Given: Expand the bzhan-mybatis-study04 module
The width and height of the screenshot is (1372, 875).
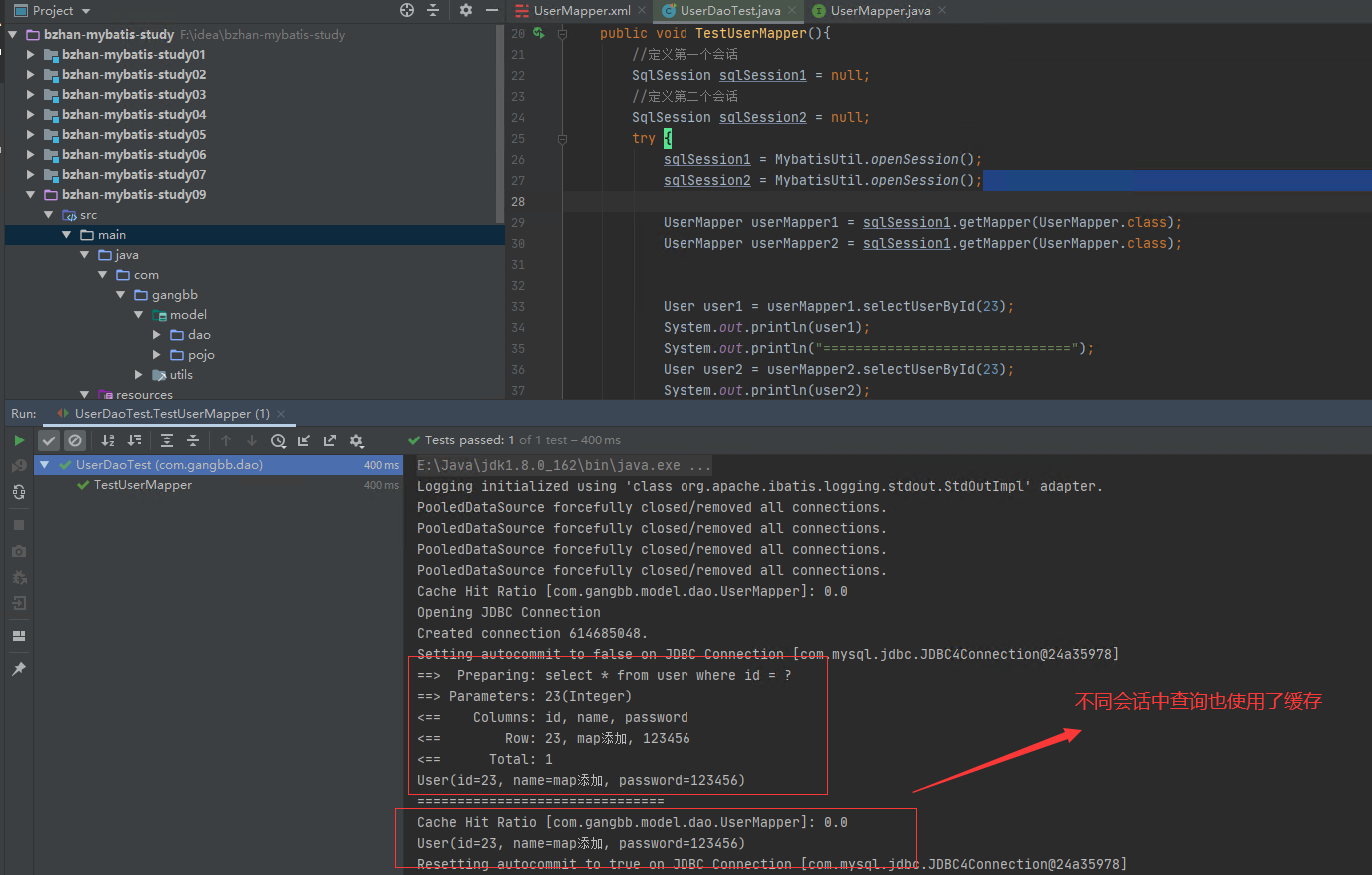Looking at the screenshot, I should [x=30, y=114].
